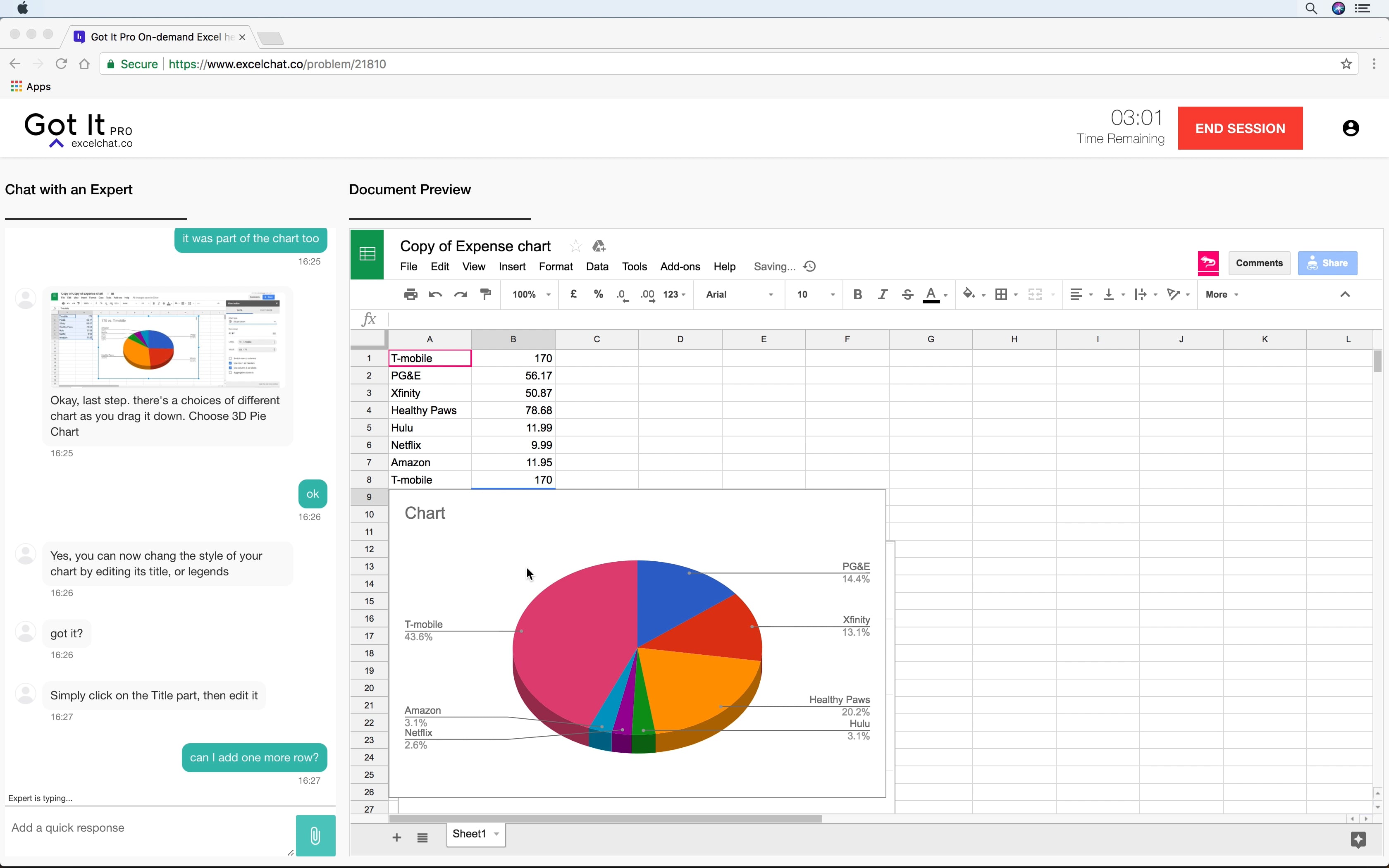Apply percent format to the cell

(599, 294)
